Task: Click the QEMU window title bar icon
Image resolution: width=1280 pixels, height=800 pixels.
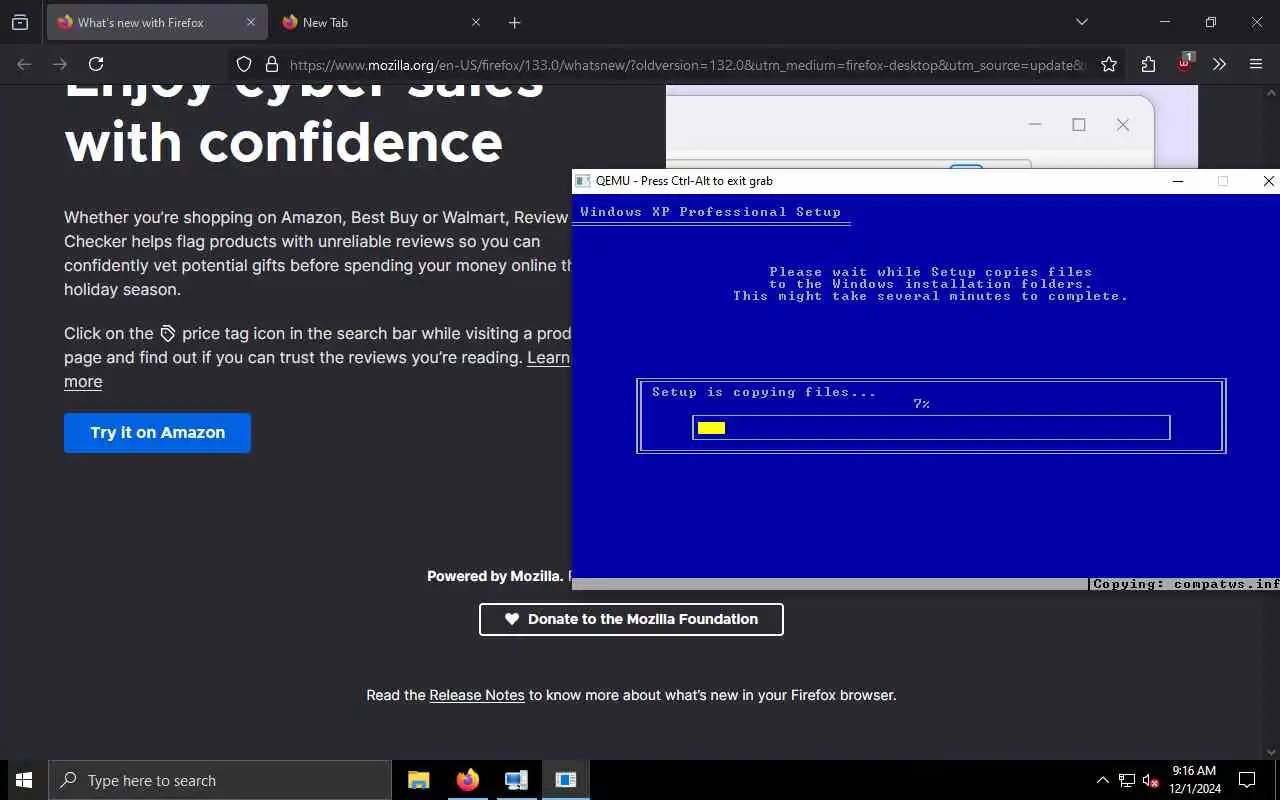Action: (x=583, y=181)
